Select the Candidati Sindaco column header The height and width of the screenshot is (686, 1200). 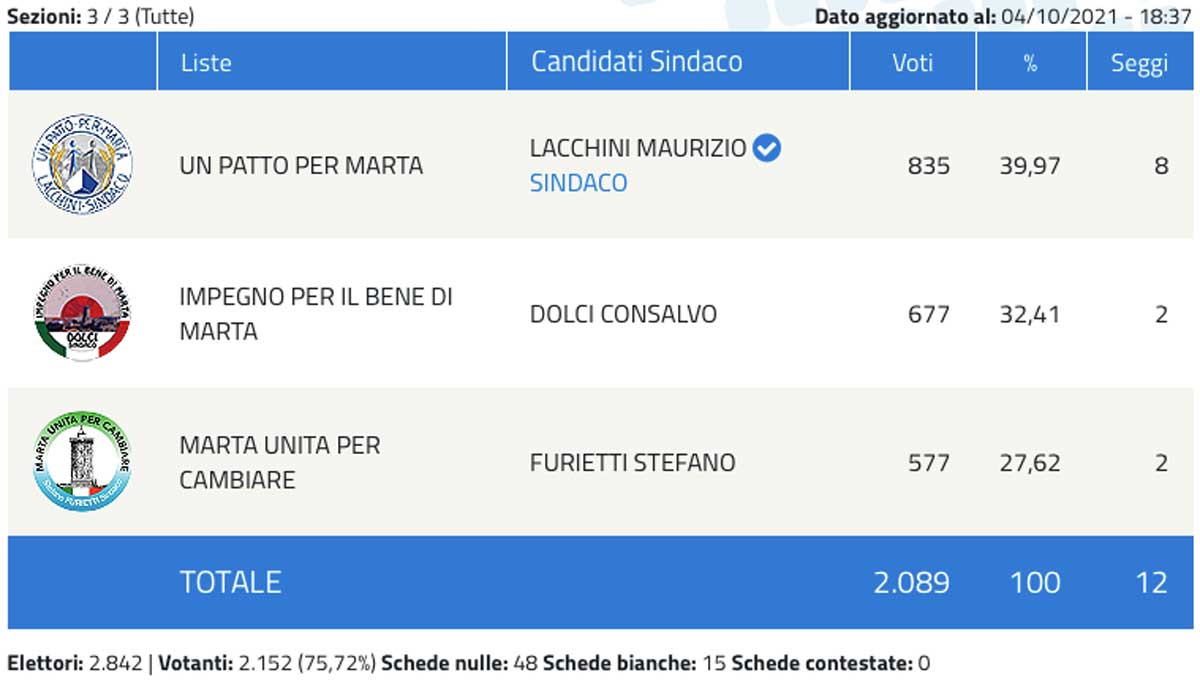pyautogui.click(x=636, y=62)
